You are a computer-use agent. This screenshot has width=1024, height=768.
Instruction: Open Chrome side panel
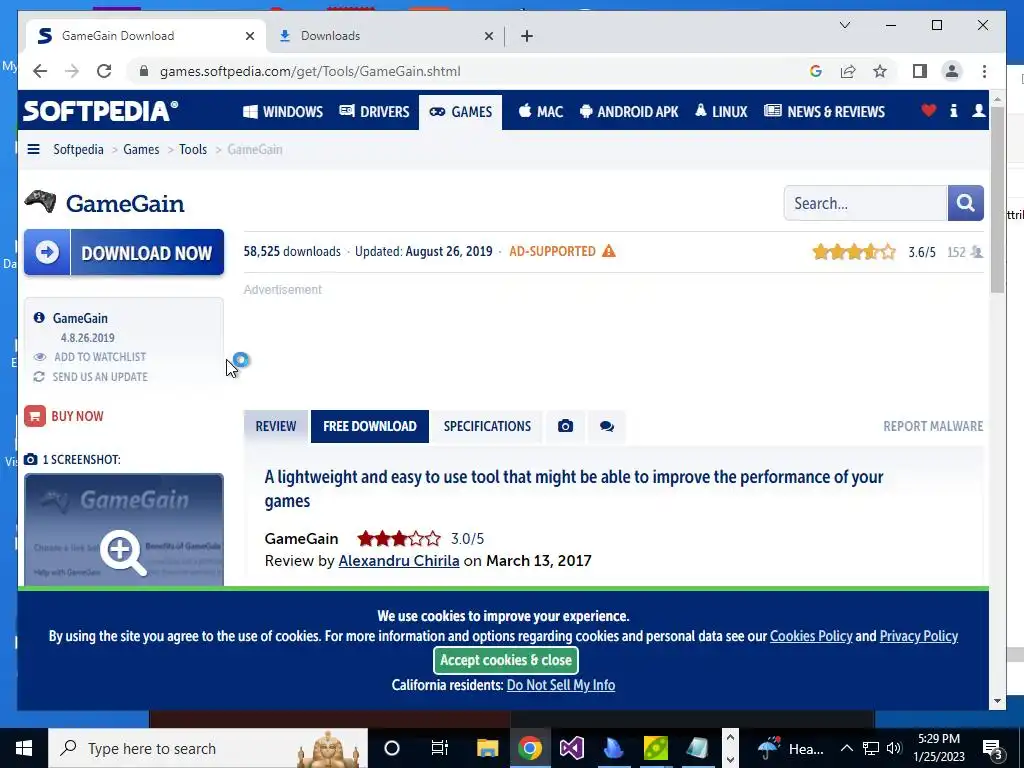[x=920, y=71]
